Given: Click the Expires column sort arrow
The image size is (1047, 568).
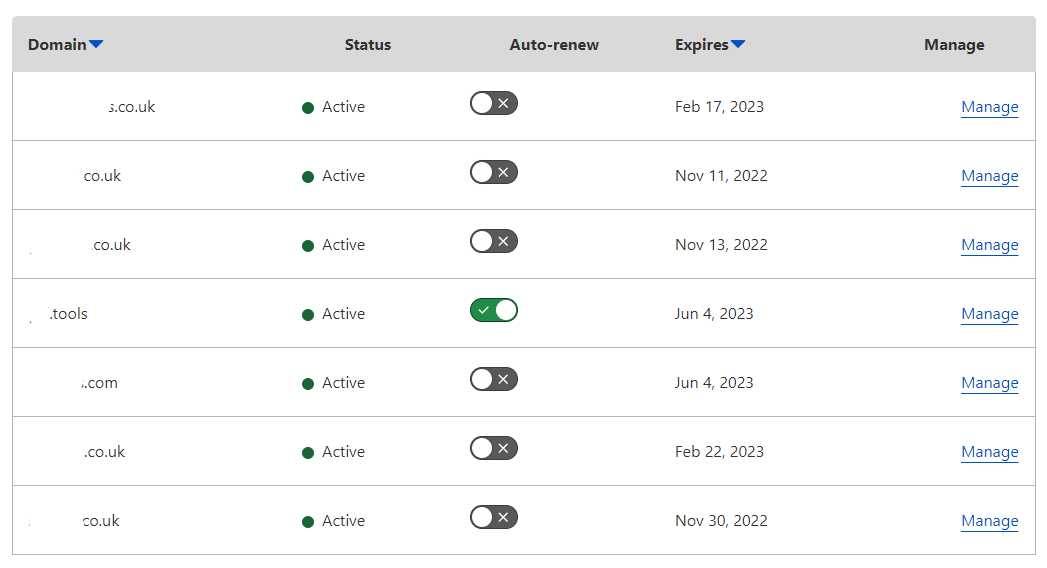Looking at the screenshot, I should tap(738, 44).
